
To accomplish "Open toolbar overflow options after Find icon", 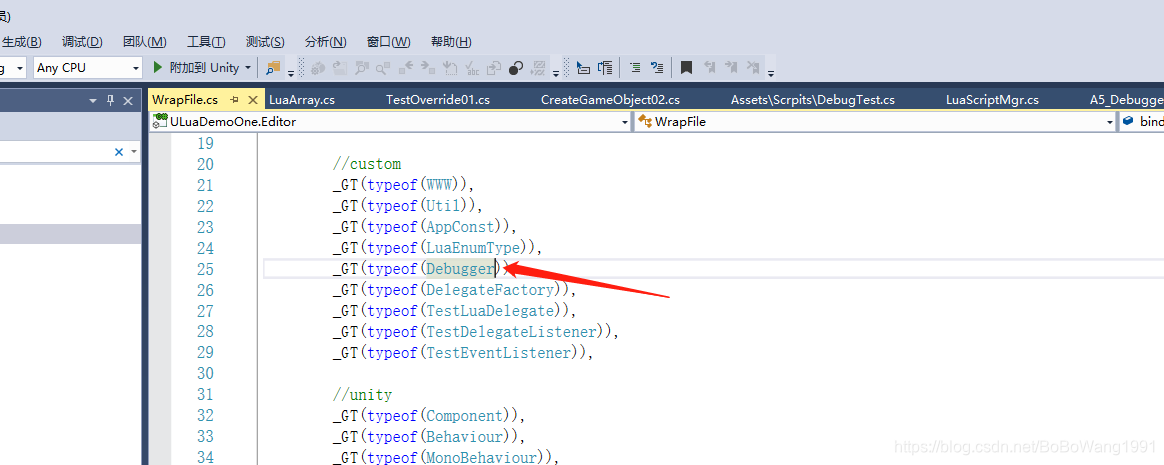I will pyautogui.click(x=290, y=72).
